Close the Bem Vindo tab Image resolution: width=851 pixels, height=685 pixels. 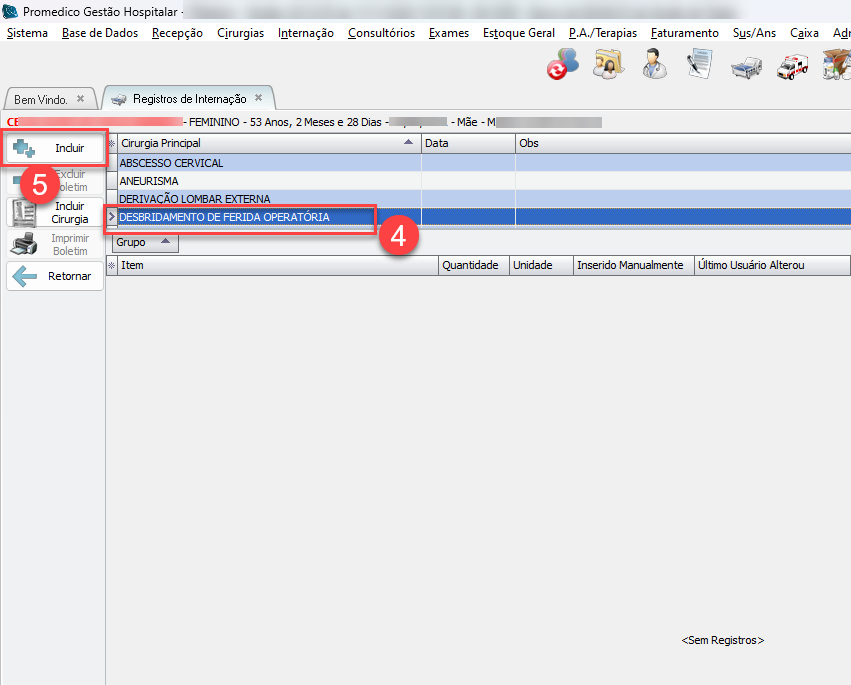[81, 99]
